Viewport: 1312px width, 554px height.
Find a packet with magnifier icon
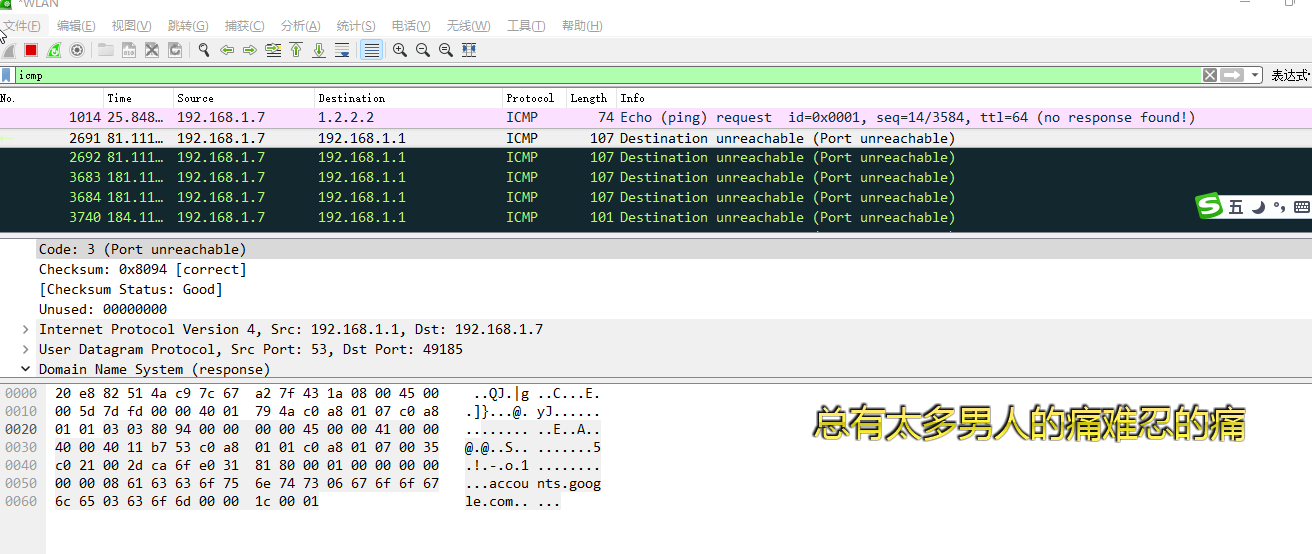click(x=204, y=50)
